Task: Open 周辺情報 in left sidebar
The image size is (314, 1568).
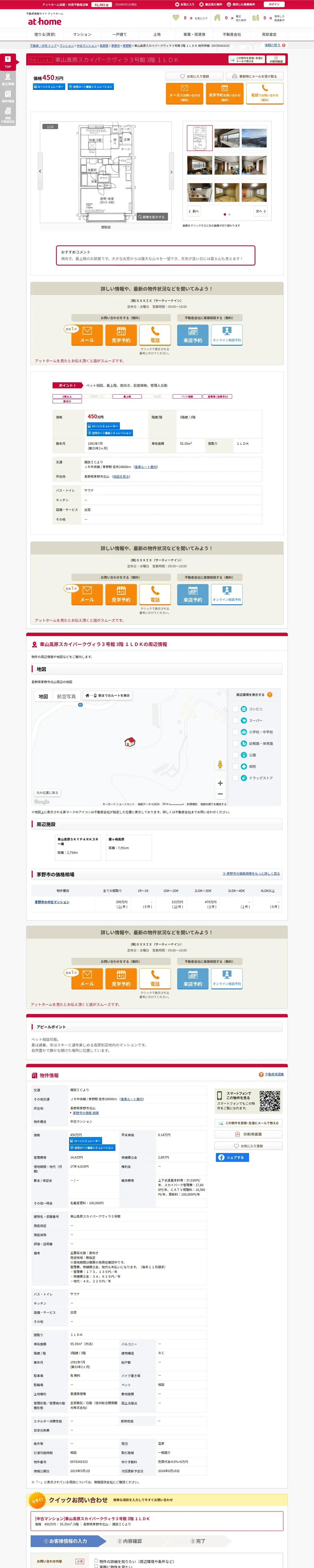Action: click(8, 80)
